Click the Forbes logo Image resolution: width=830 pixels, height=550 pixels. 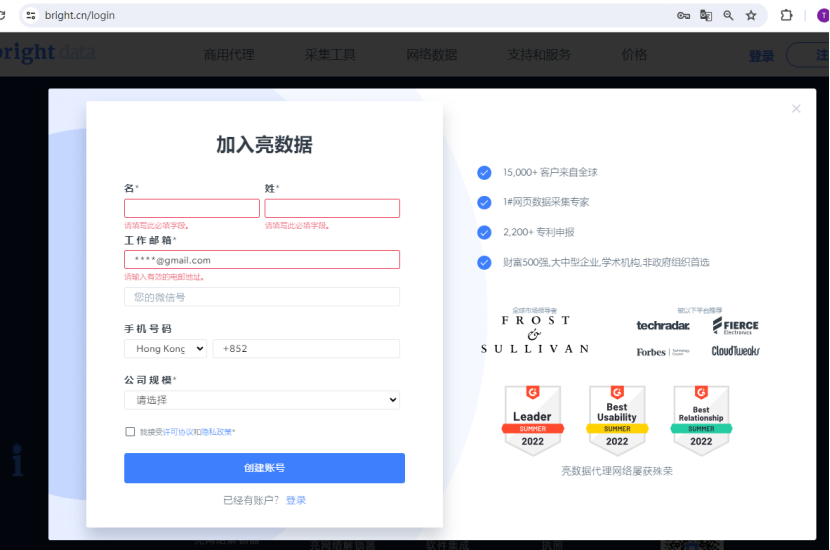tap(663, 352)
